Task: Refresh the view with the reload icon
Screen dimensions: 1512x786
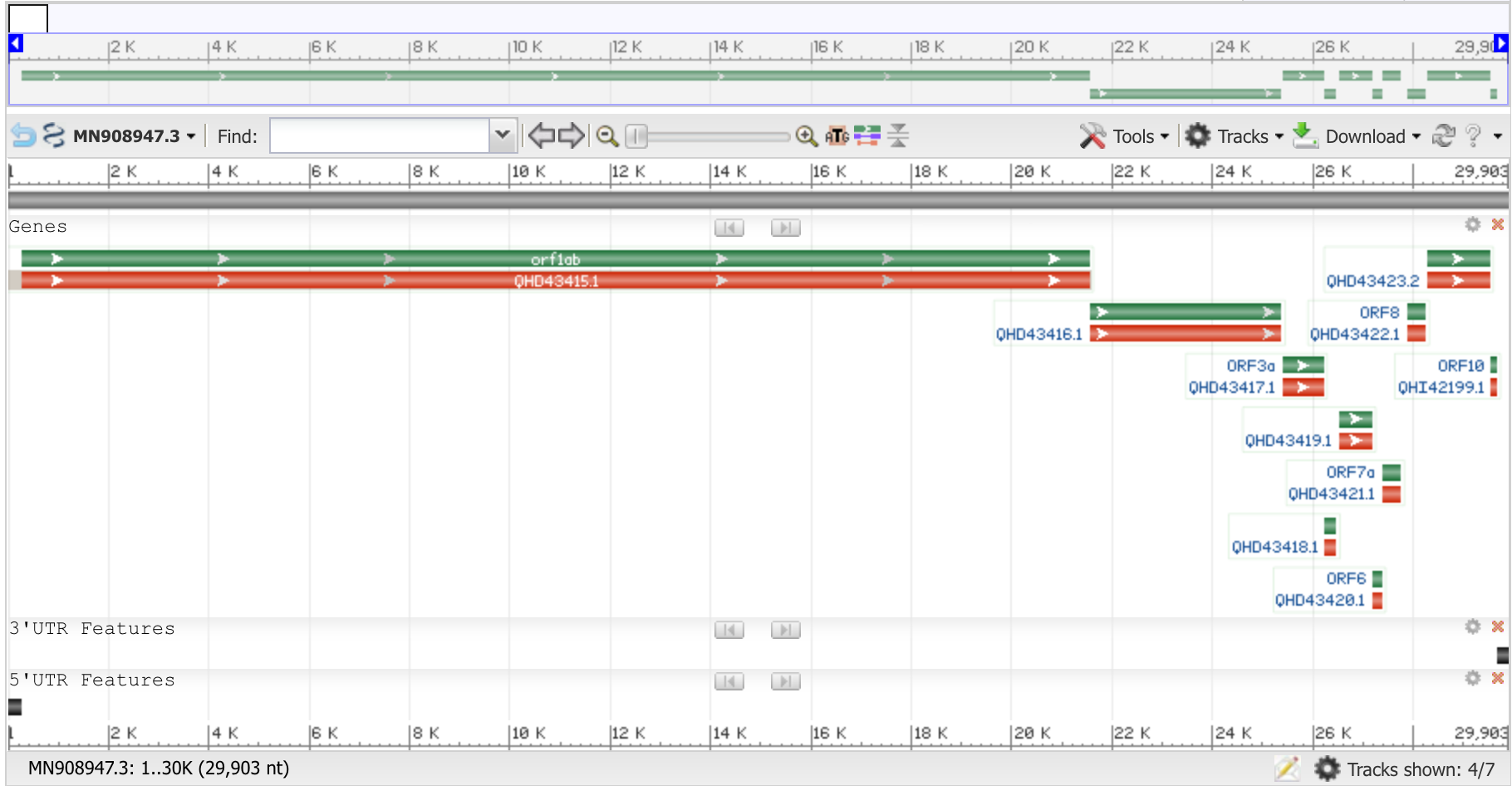Action: pyautogui.click(x=1444, y=135)
